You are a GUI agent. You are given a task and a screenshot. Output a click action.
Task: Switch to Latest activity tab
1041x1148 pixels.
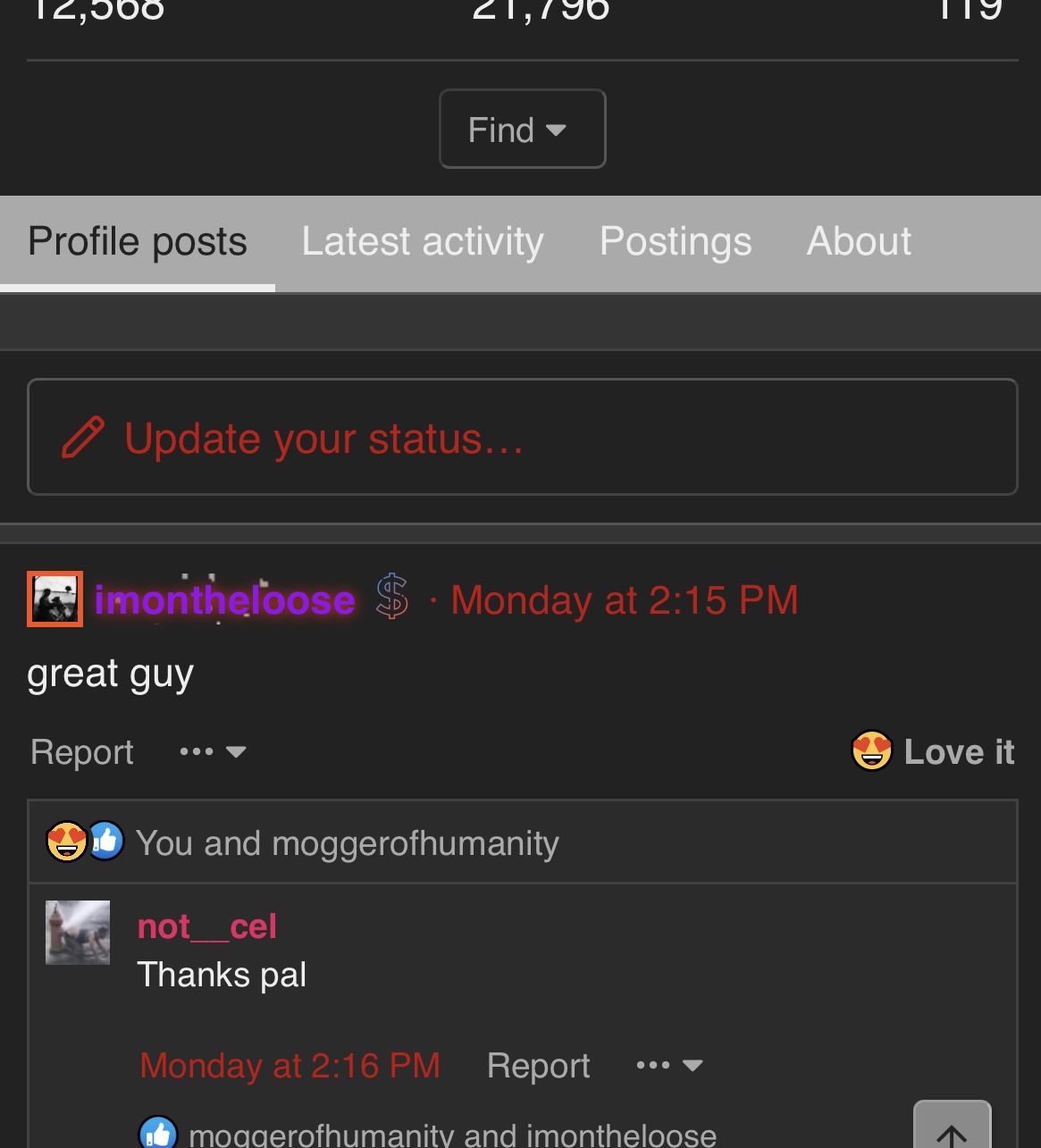(423, 242)
